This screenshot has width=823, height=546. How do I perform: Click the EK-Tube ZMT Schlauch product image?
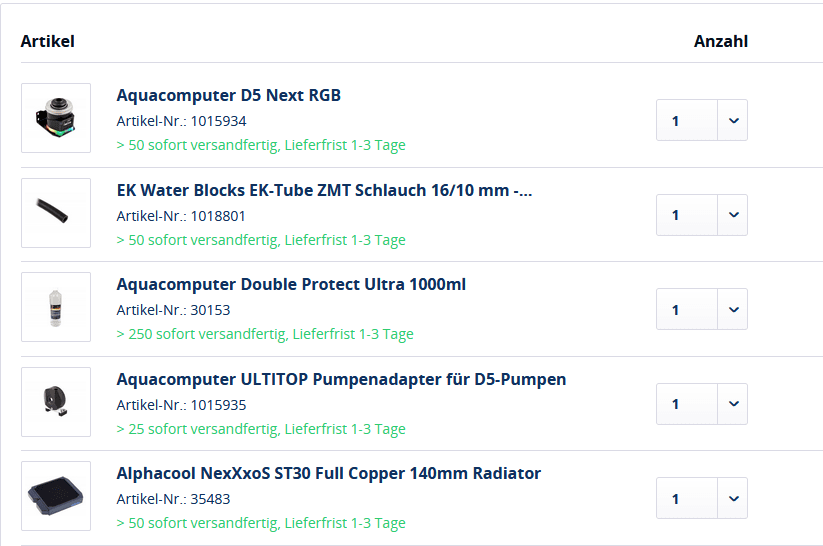[56, 213]
